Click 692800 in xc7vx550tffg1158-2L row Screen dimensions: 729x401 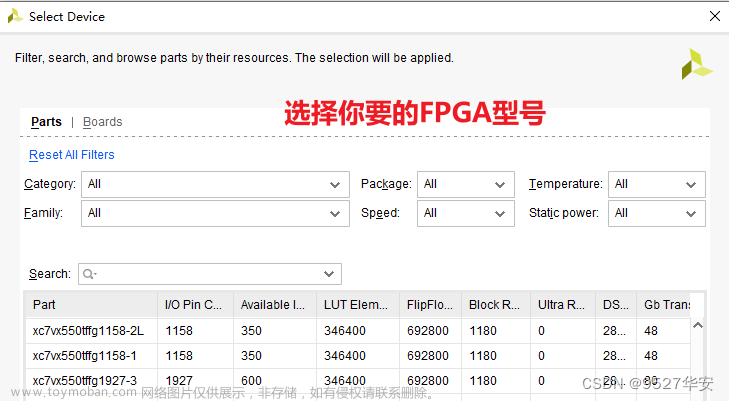pyautogui.click(x=428, y=331)
